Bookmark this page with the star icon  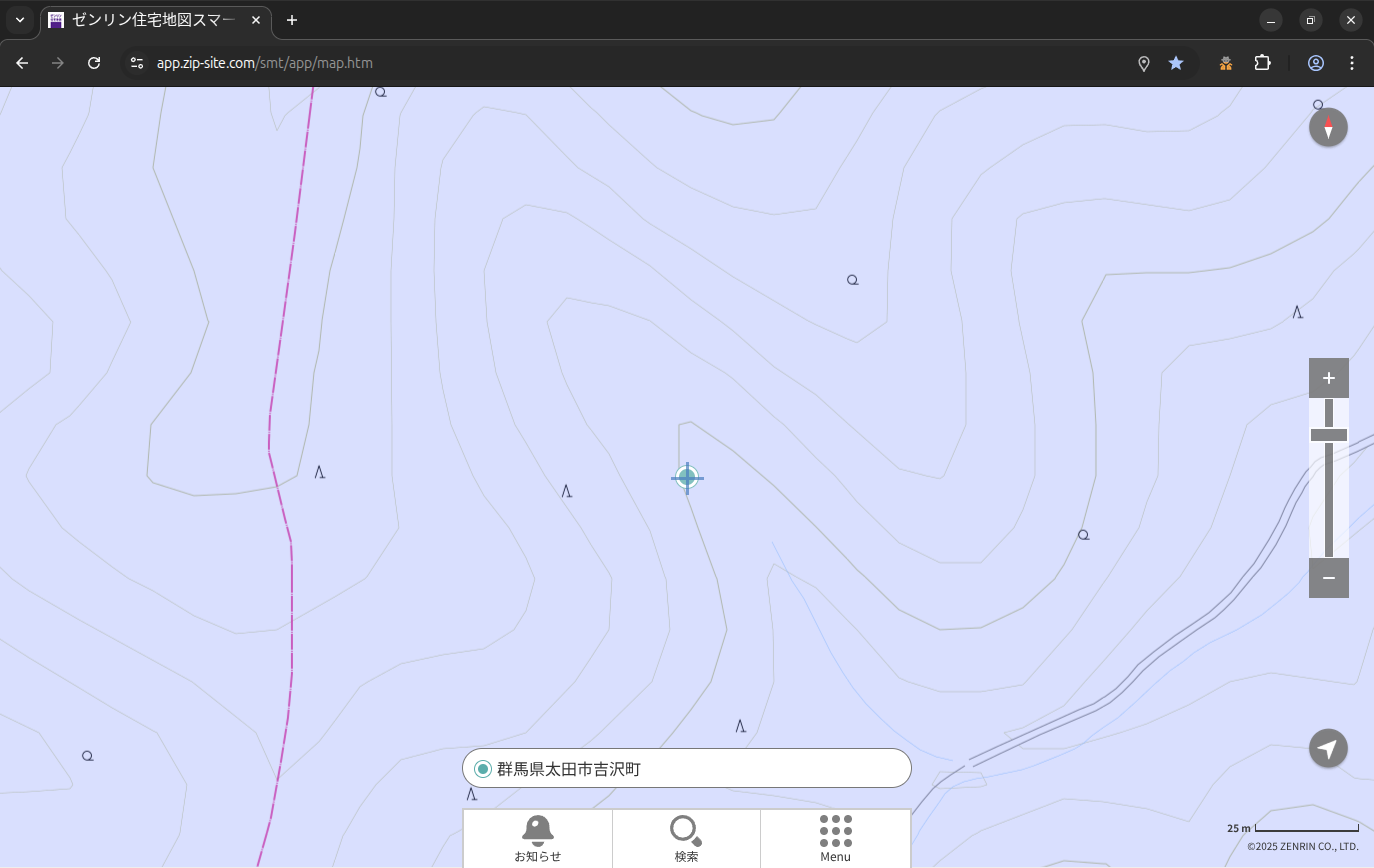1176,63
